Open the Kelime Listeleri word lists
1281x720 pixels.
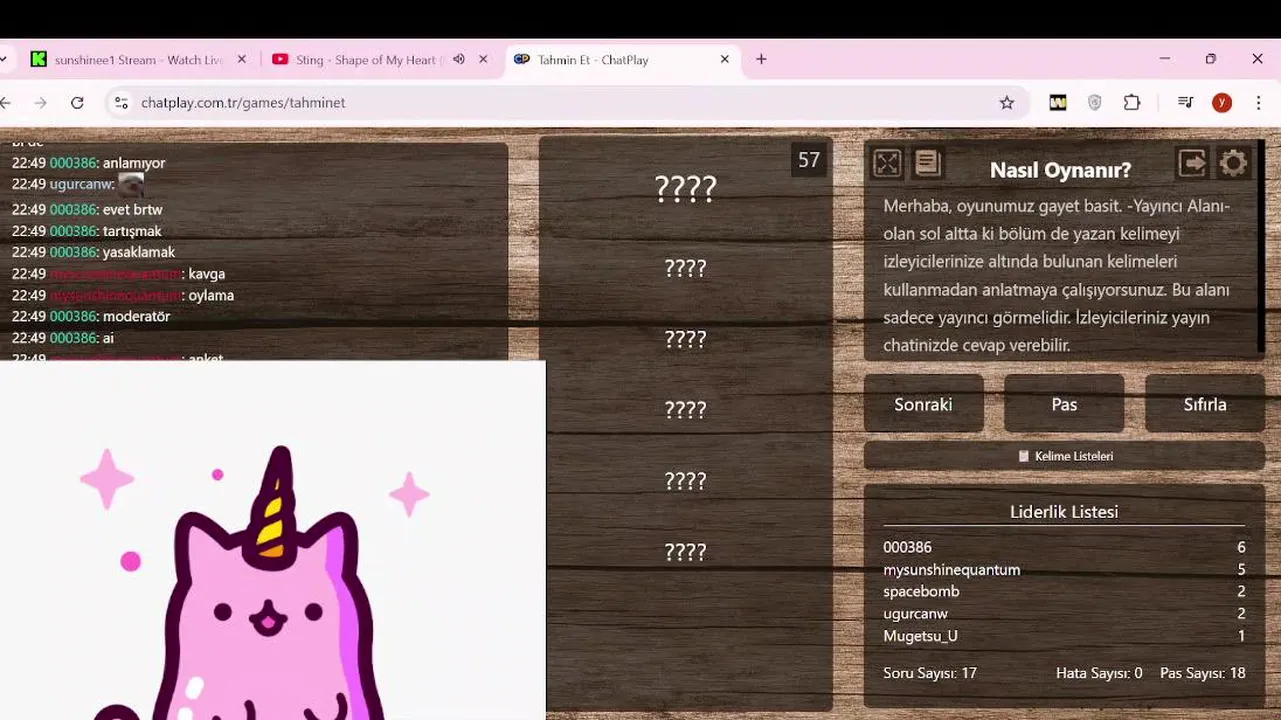pyautogui.click(x=1064, y=456)
